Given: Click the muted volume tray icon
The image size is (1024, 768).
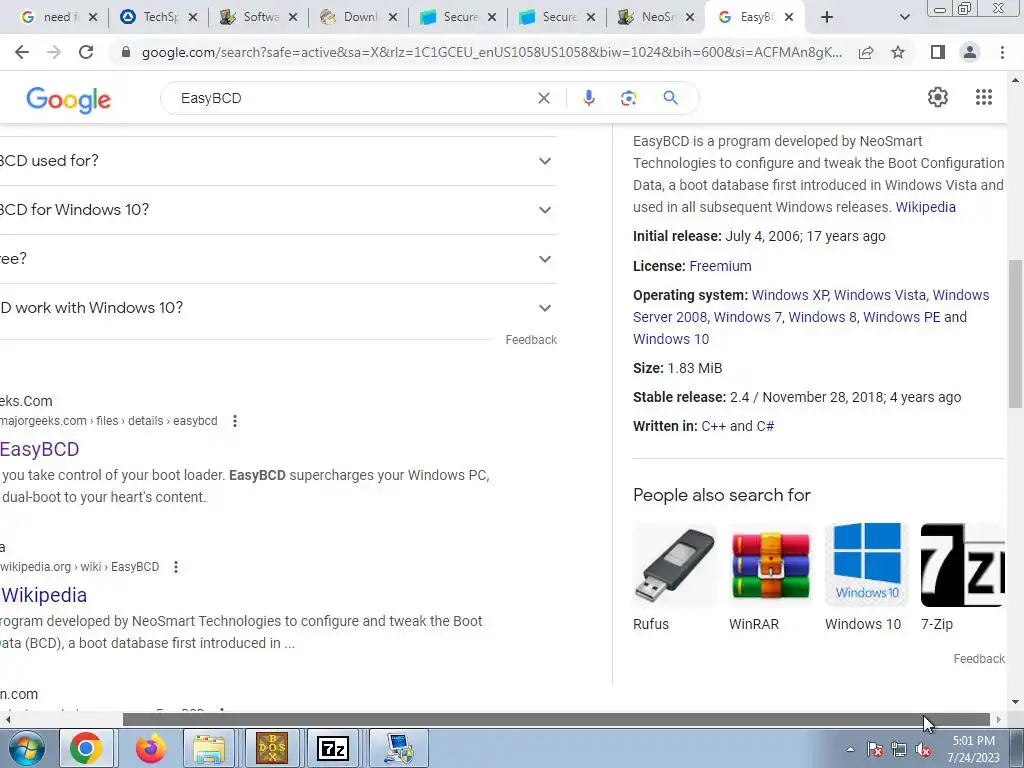Looking at the screenshot, I should tap(923, 750).
